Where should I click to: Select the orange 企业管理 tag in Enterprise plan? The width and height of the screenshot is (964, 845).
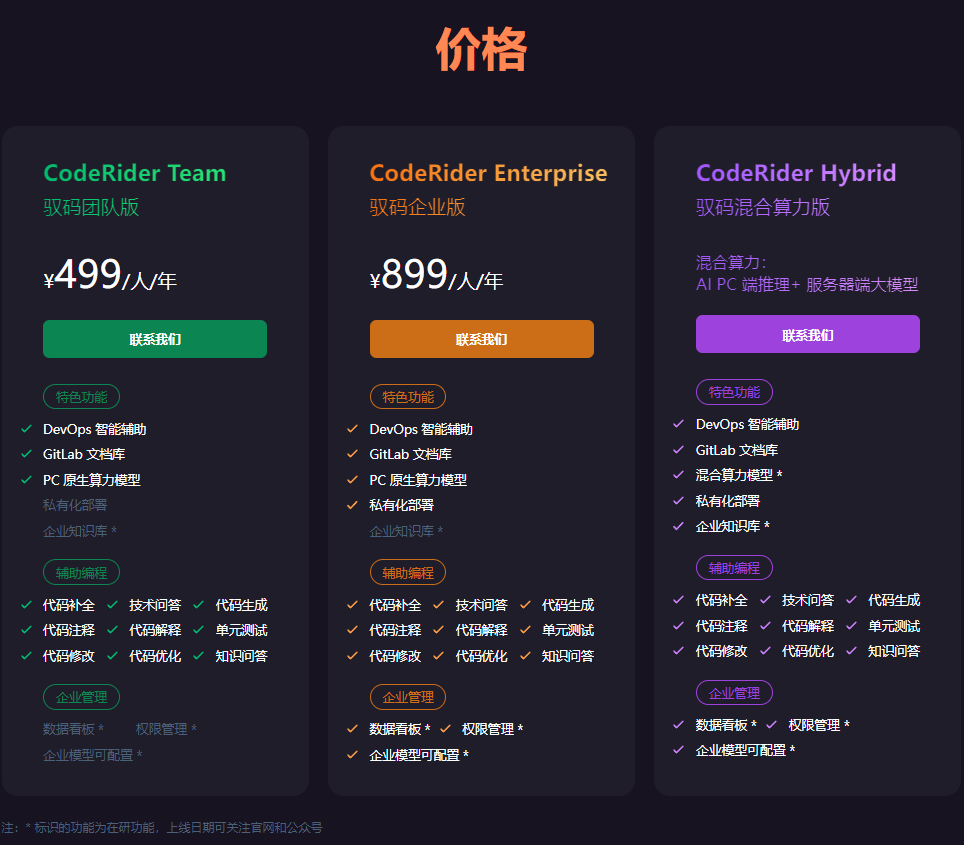coord(408,697)
